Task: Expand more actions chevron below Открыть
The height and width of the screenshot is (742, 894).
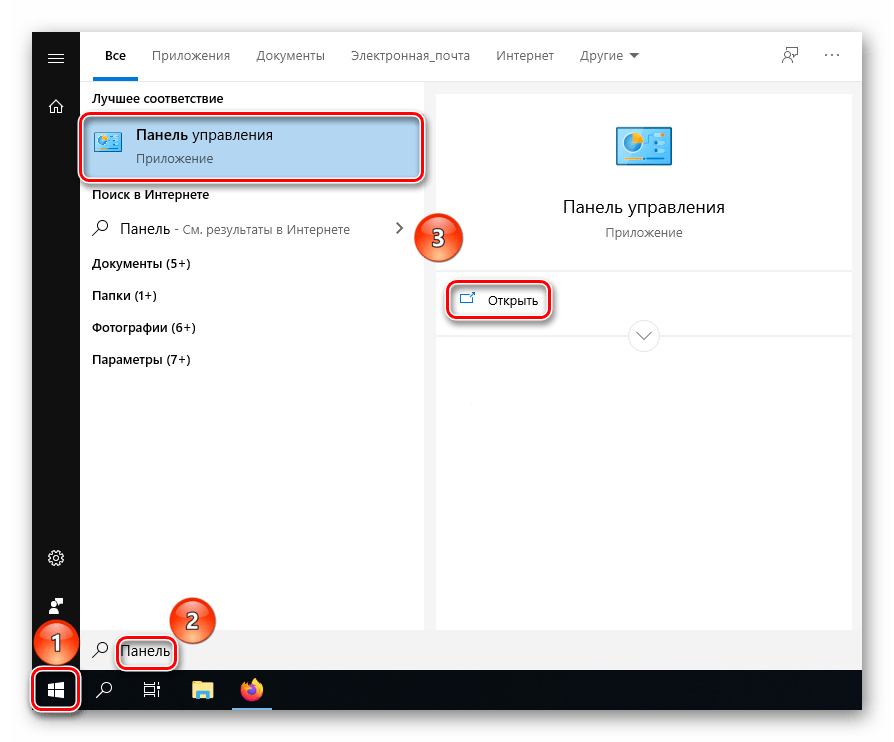Action: [x=644, y=336]
